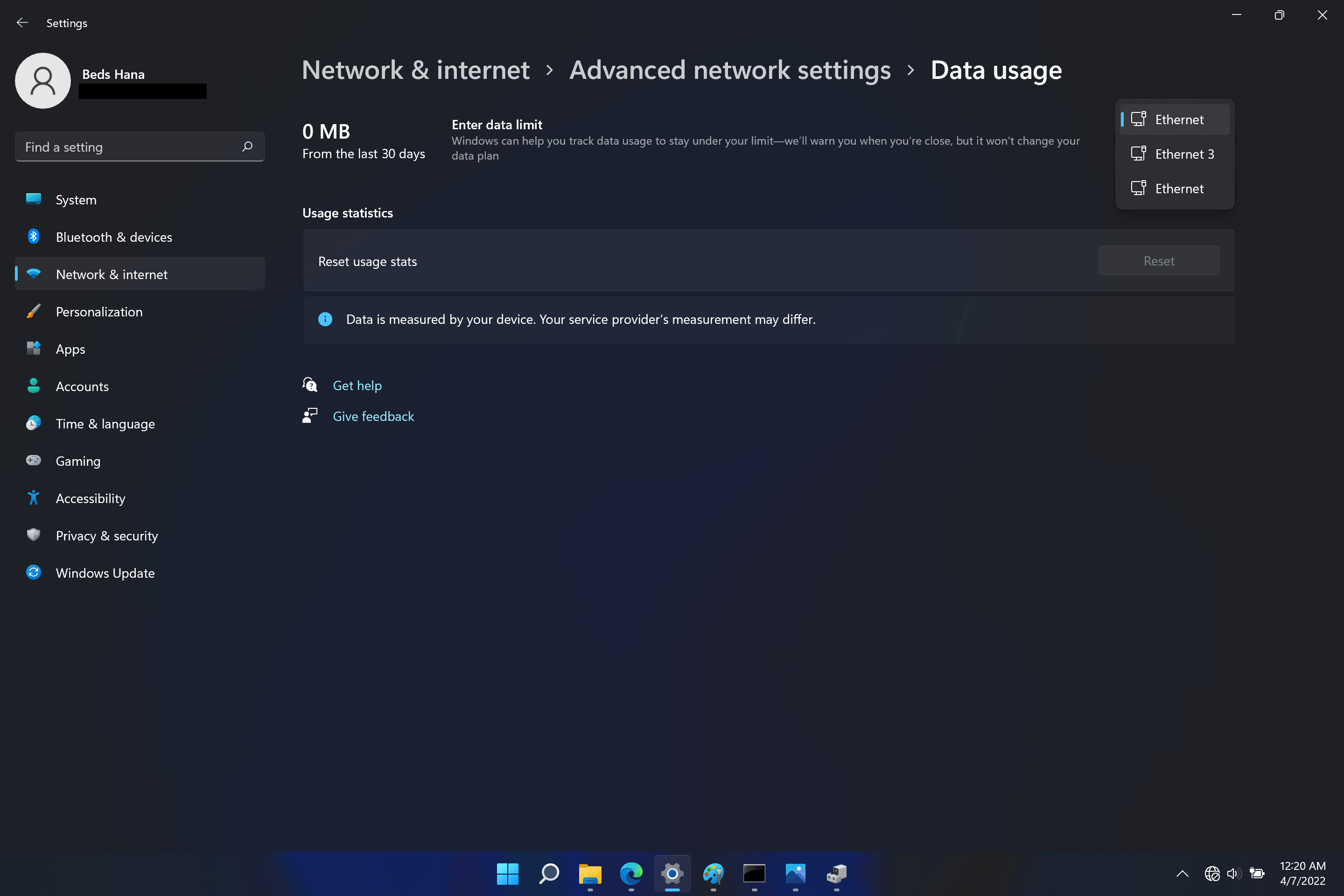Image resolution: width=1344 pixels, height=896 pixels.
Task: Click the Give feedback link
Action: click(373, 416)
